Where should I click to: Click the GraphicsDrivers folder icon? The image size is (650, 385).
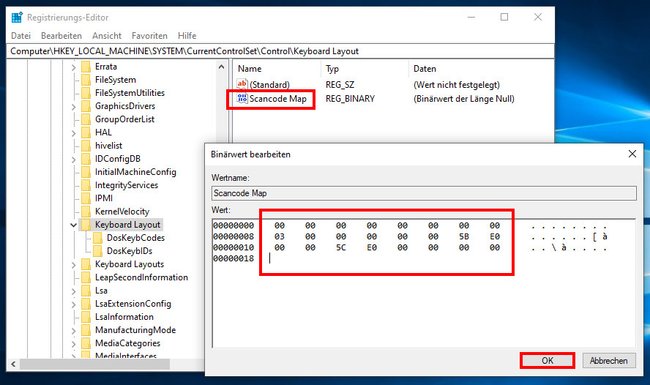pos(86,107)
